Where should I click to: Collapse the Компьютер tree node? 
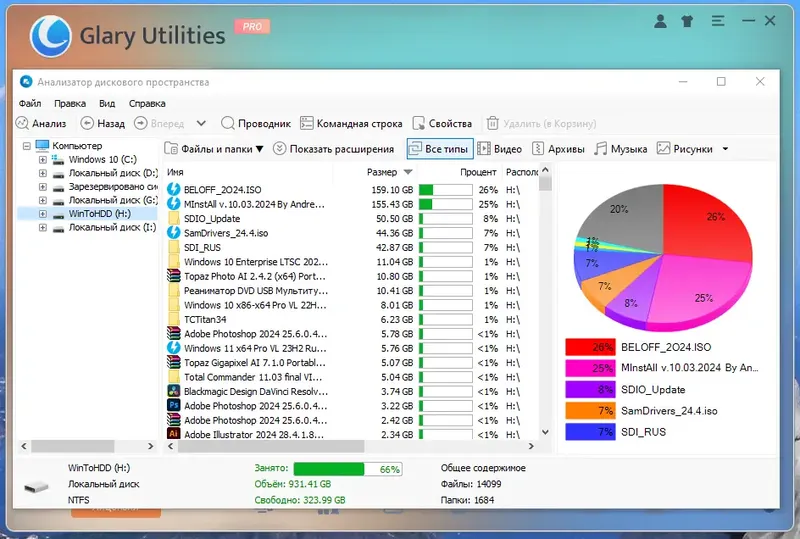click(x=27, y=146)
